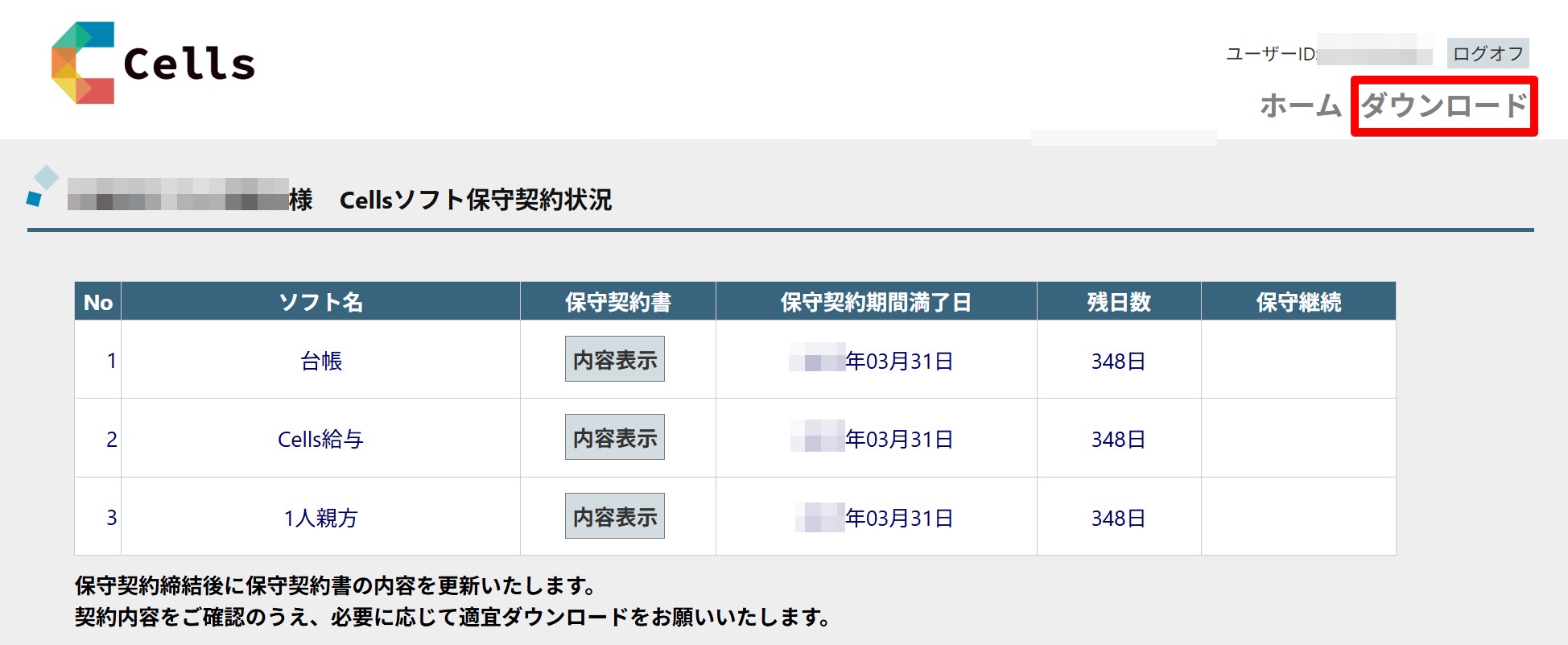
Task: Click the 保守契約書 column header
Action: pos(618,302)
